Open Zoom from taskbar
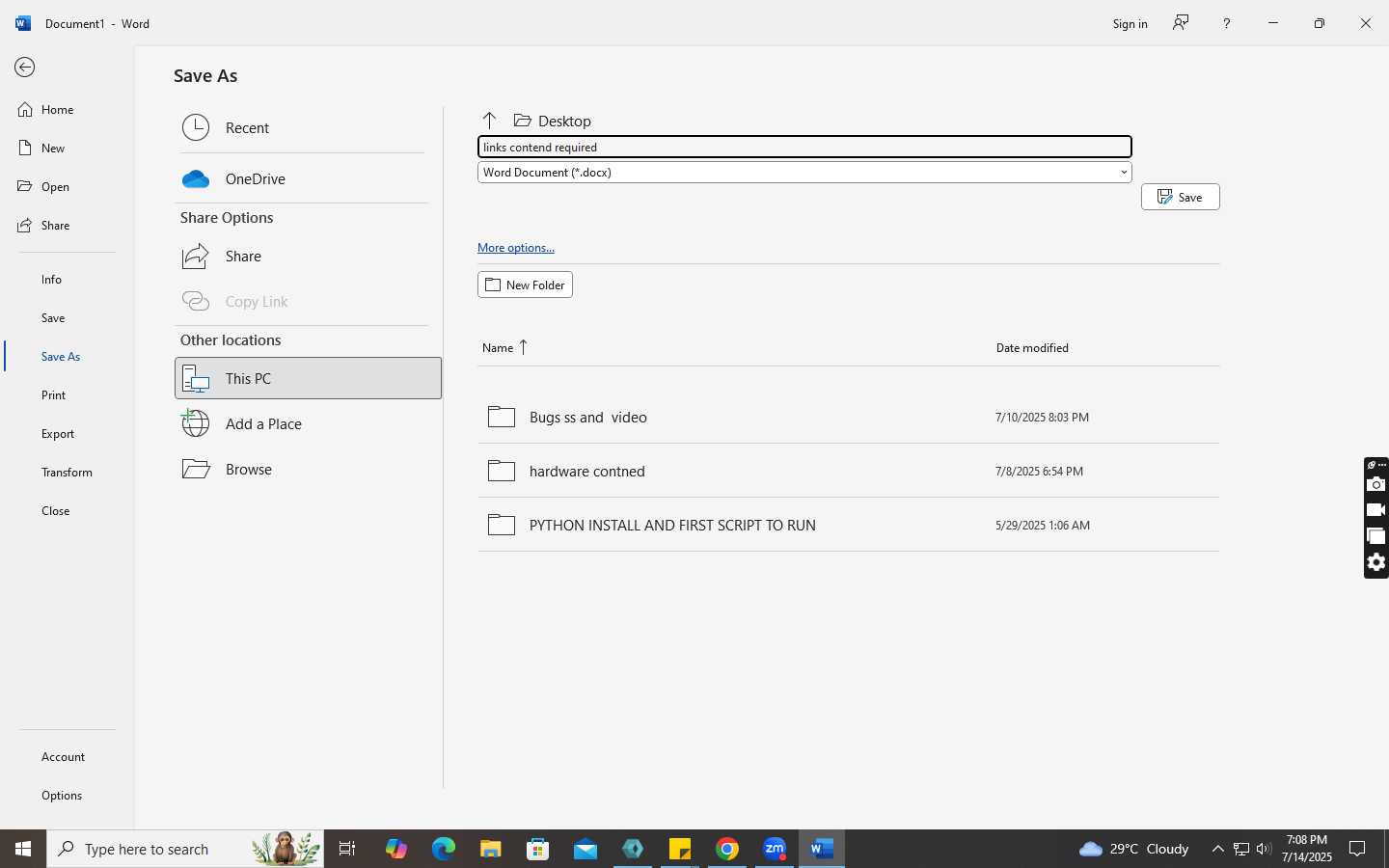This screenshot has height=868, width=1389. pyautogui.click(x=775, y=849)
